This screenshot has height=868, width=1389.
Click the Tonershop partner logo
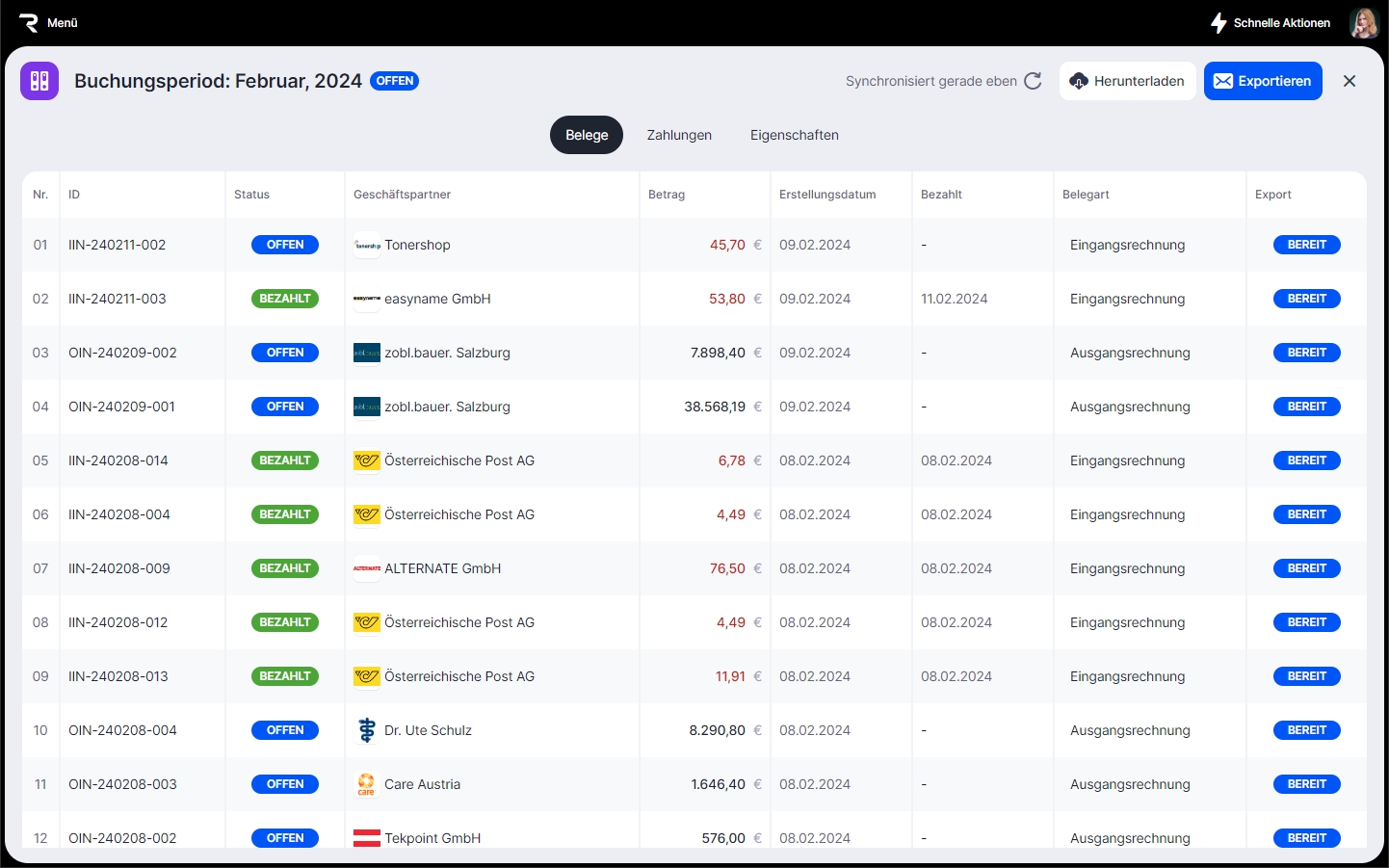click(367, 245)
